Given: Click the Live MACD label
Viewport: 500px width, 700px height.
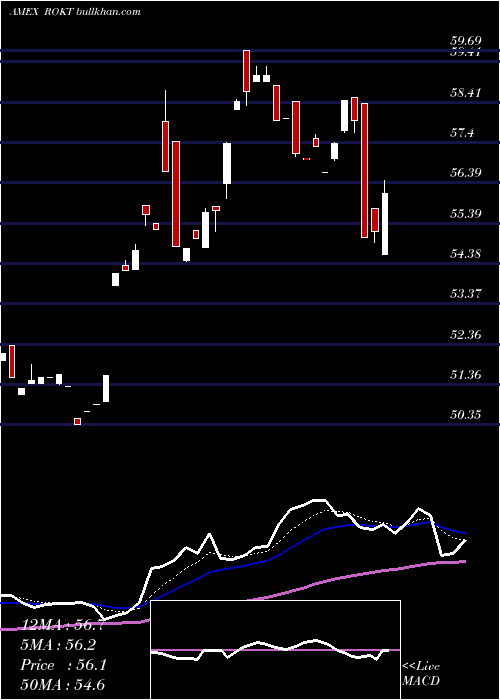Looking at the screenshot, I should tap(421, 674).
